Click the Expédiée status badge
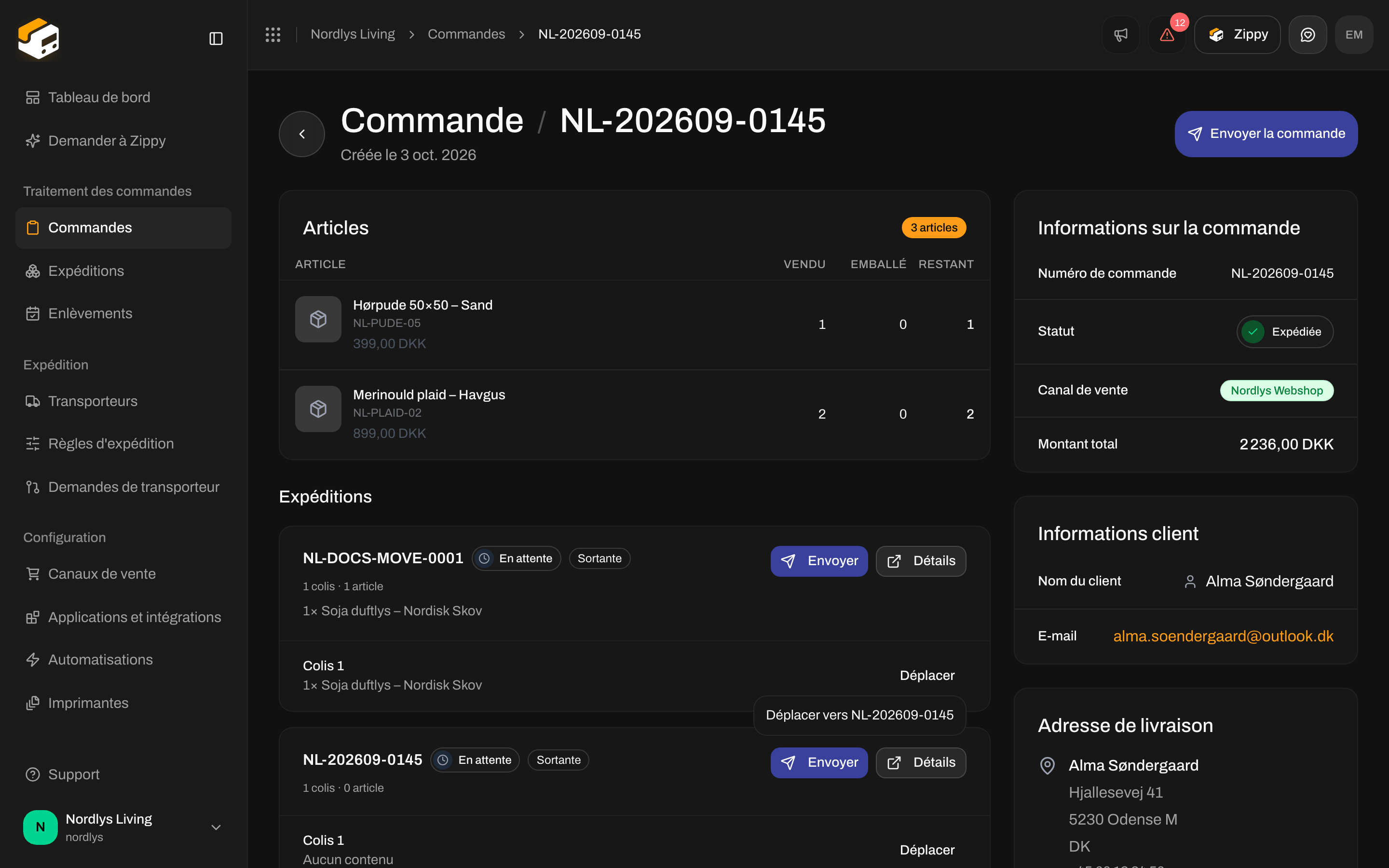Image resolution: width=1389 pixels, height=868 pixels. click(1284, 332)
